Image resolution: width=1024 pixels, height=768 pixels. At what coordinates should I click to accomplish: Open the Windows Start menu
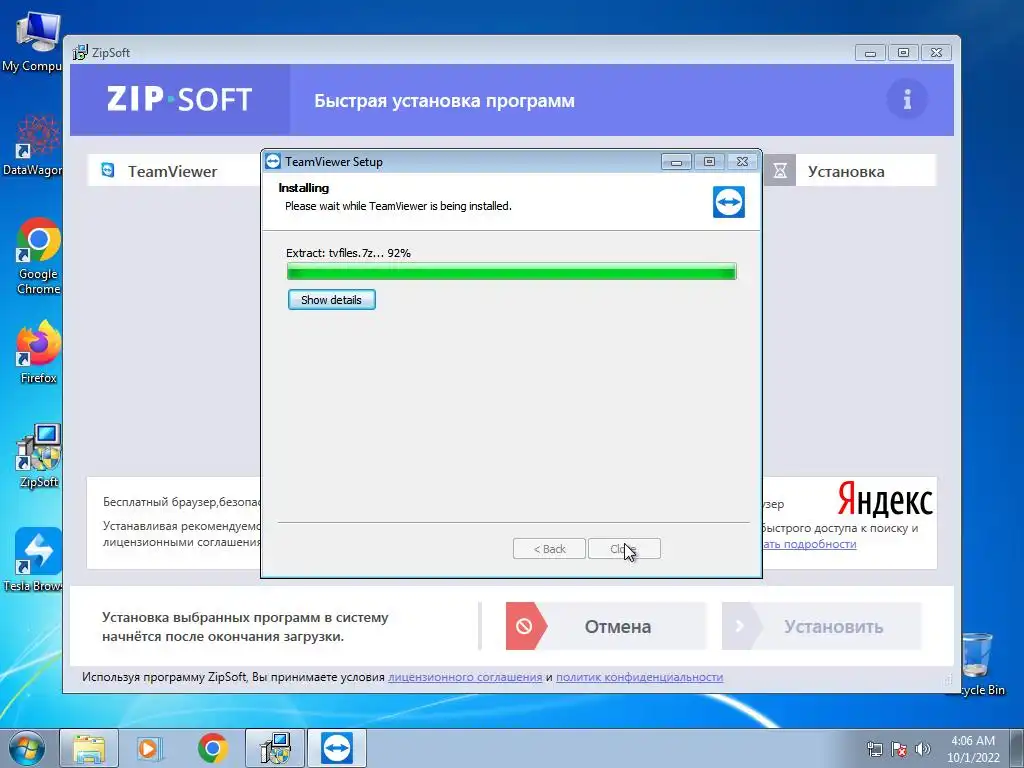tap(26, 748)
